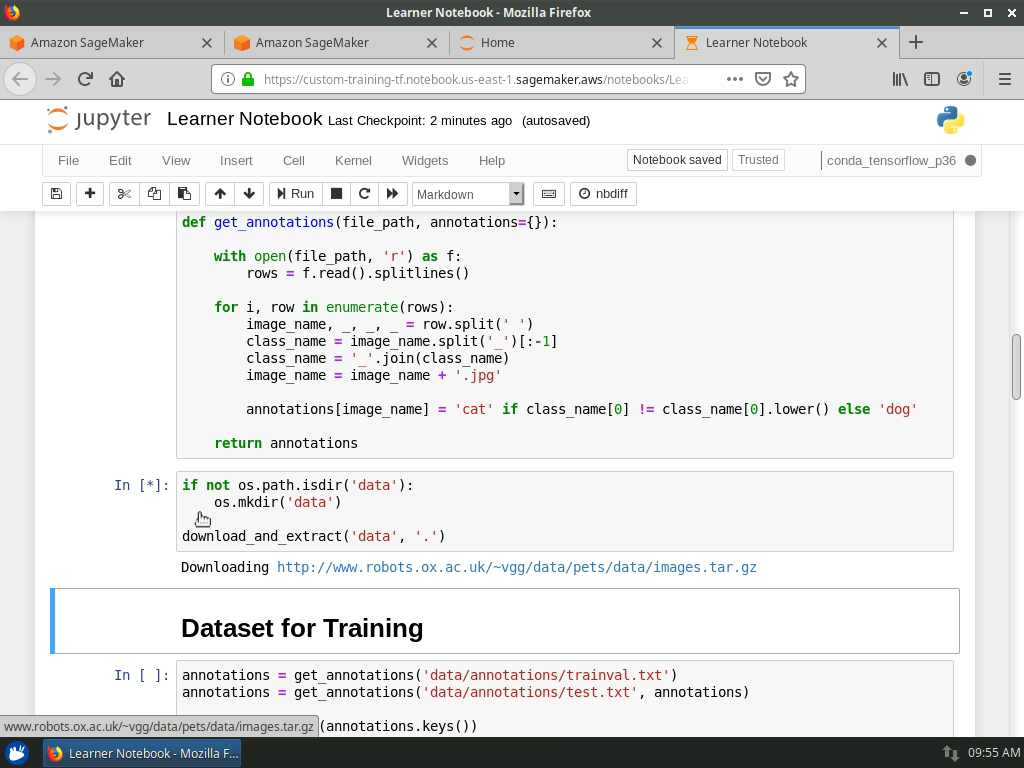Click the page vertical scrollbar thumb
The image size is (1024, 768).
[1017, 367]
